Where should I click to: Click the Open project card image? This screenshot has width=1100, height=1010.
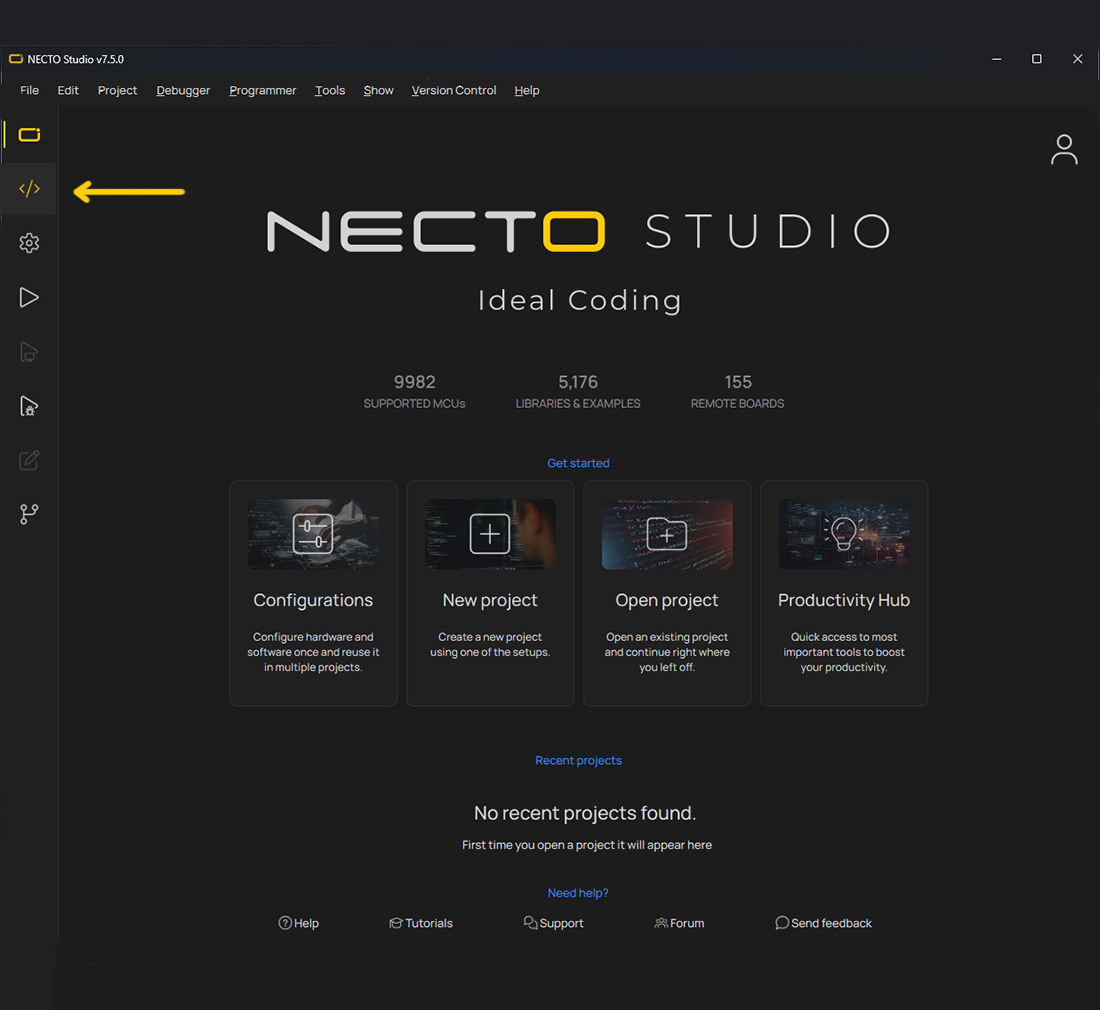[x=666, y=534]
